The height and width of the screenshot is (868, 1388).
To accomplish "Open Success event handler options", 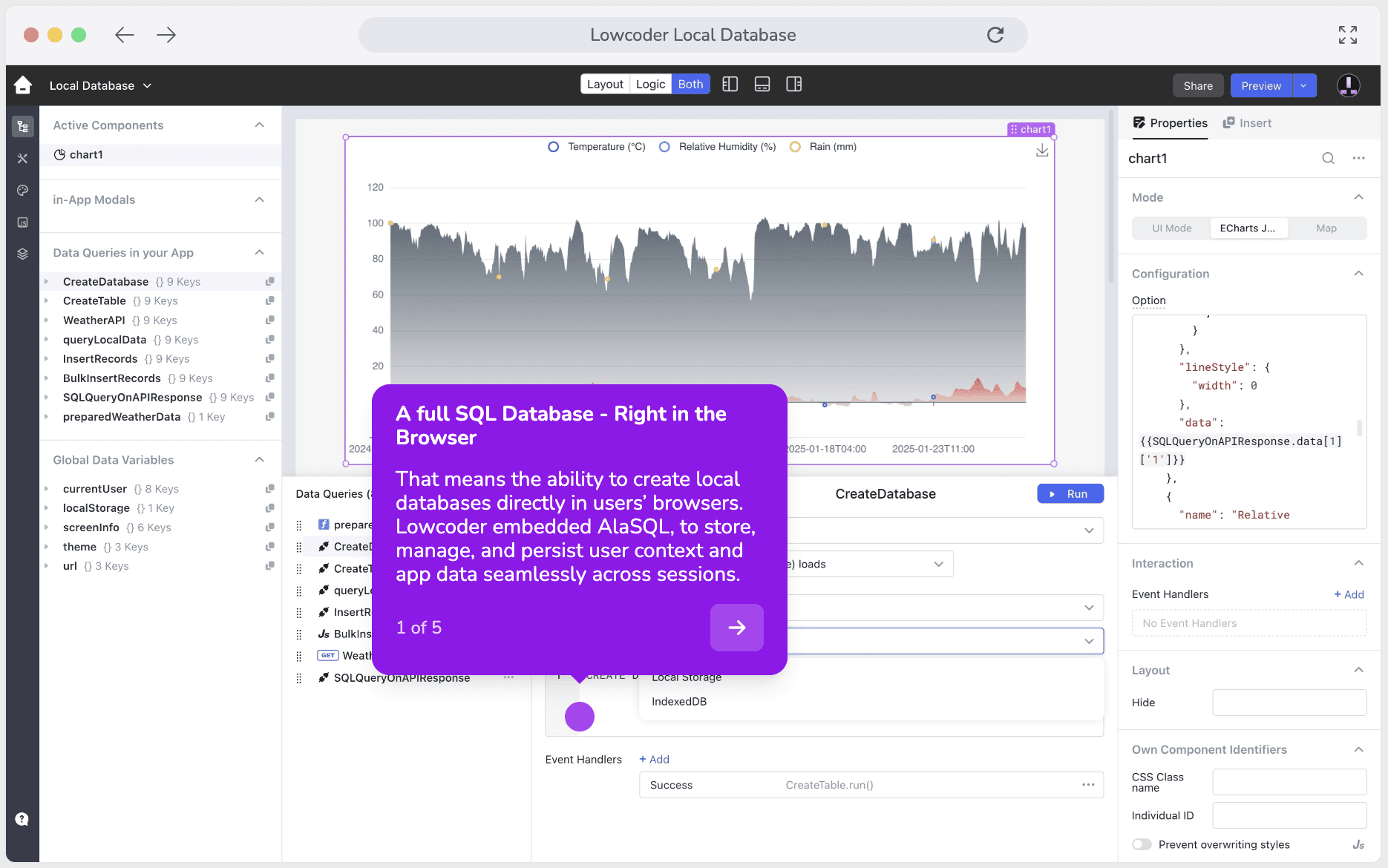I will pyautogui.click(x=1088, y=785).
